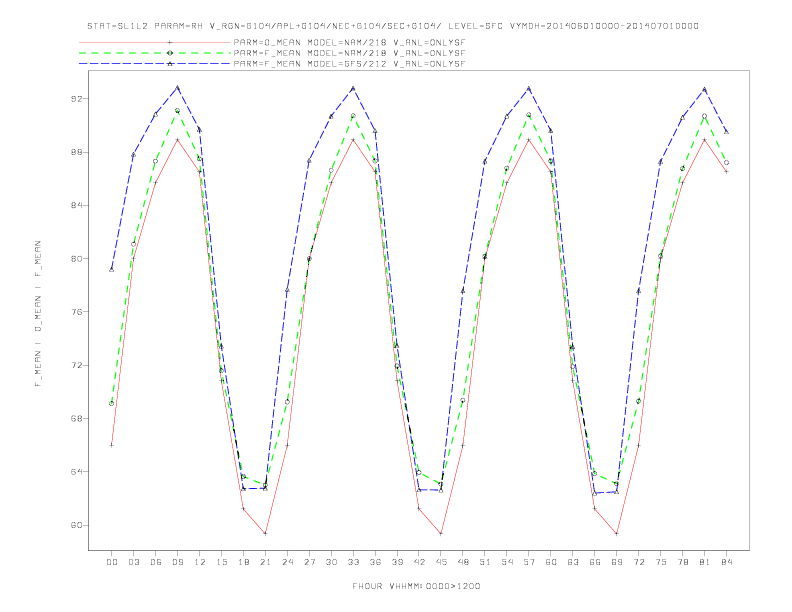The width and height of the screenshot is (792, 612).
Task: Click x-axis tick label 78
Action: pos(683,562)
